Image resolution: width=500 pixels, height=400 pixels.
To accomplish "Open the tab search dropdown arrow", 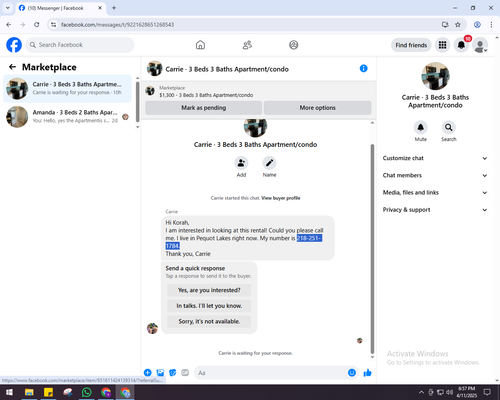I will 8,8.
